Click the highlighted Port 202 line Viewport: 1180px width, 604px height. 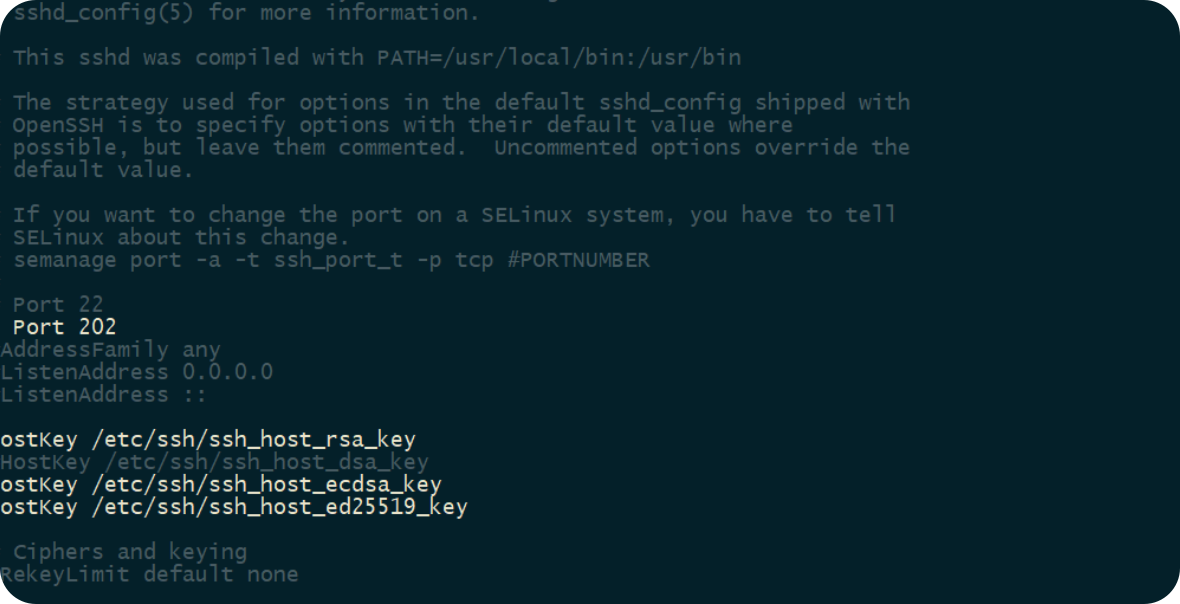click(x=65, y=327)
